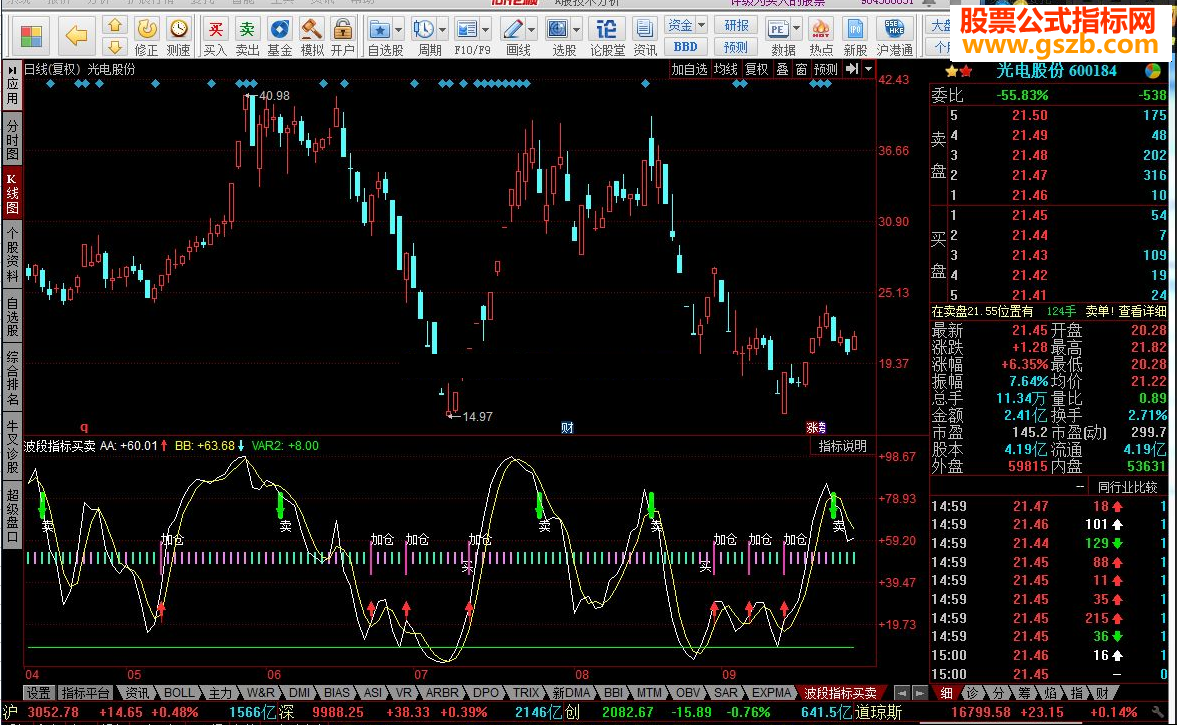Click the pie chart icon beside 600184

click(1153, 71)
